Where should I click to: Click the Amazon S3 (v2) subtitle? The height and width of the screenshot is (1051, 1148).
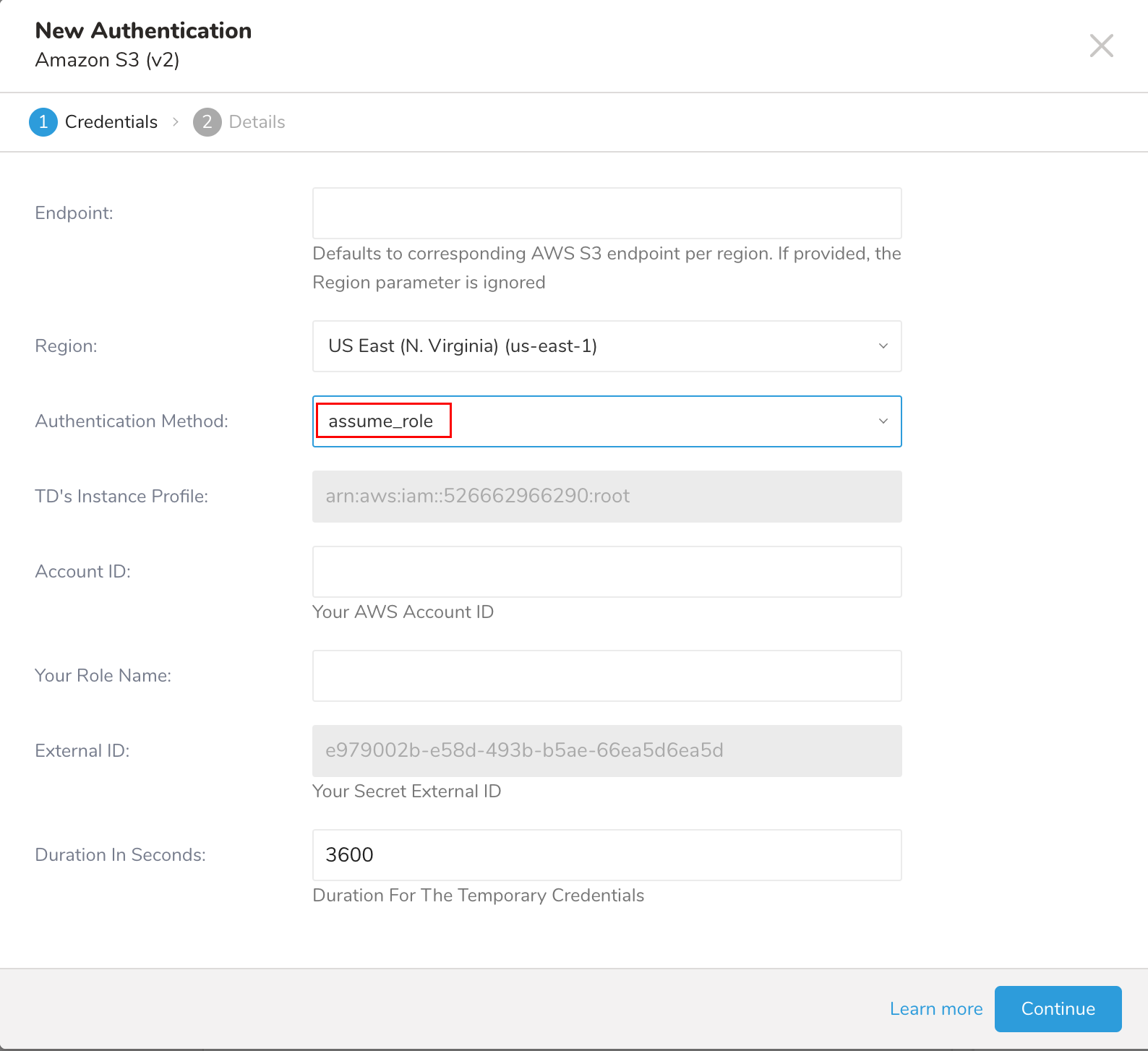(107, 60)
